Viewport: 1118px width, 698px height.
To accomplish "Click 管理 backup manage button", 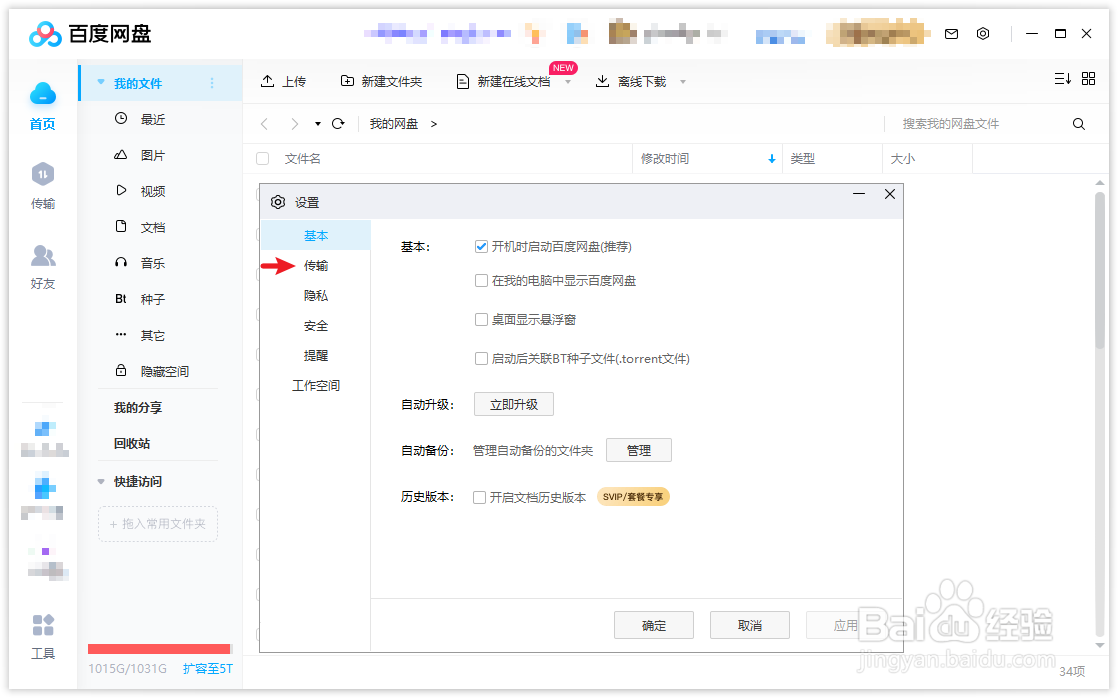I will (x=639, y=450).
